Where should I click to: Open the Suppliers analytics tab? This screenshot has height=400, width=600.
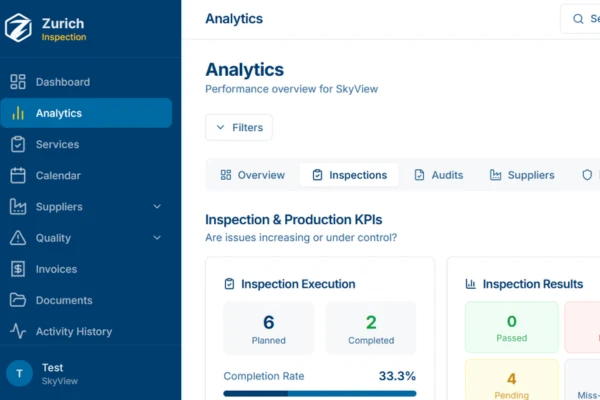pos(522,175)
